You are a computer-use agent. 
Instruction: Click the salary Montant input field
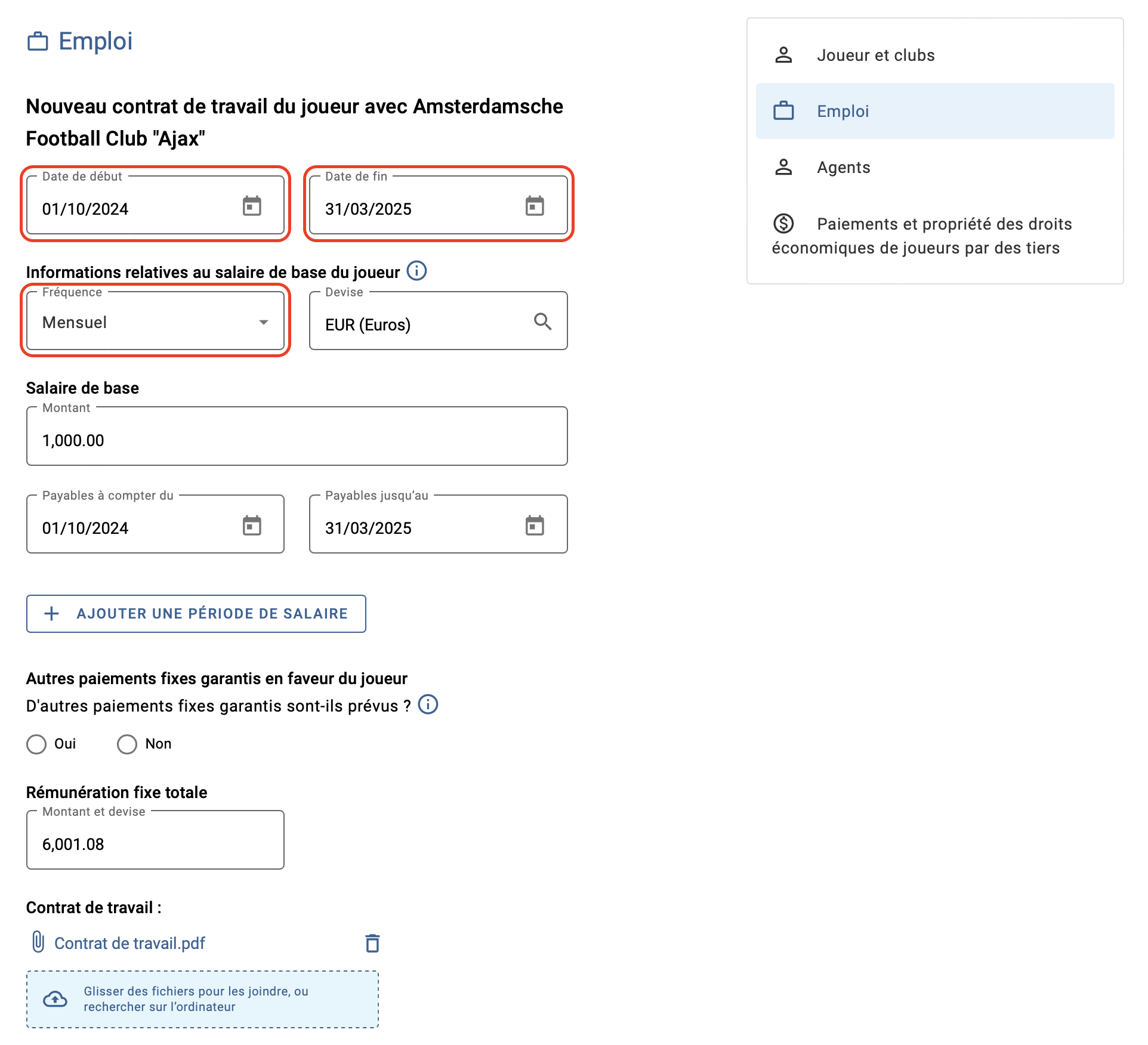(x=297, y=437)
